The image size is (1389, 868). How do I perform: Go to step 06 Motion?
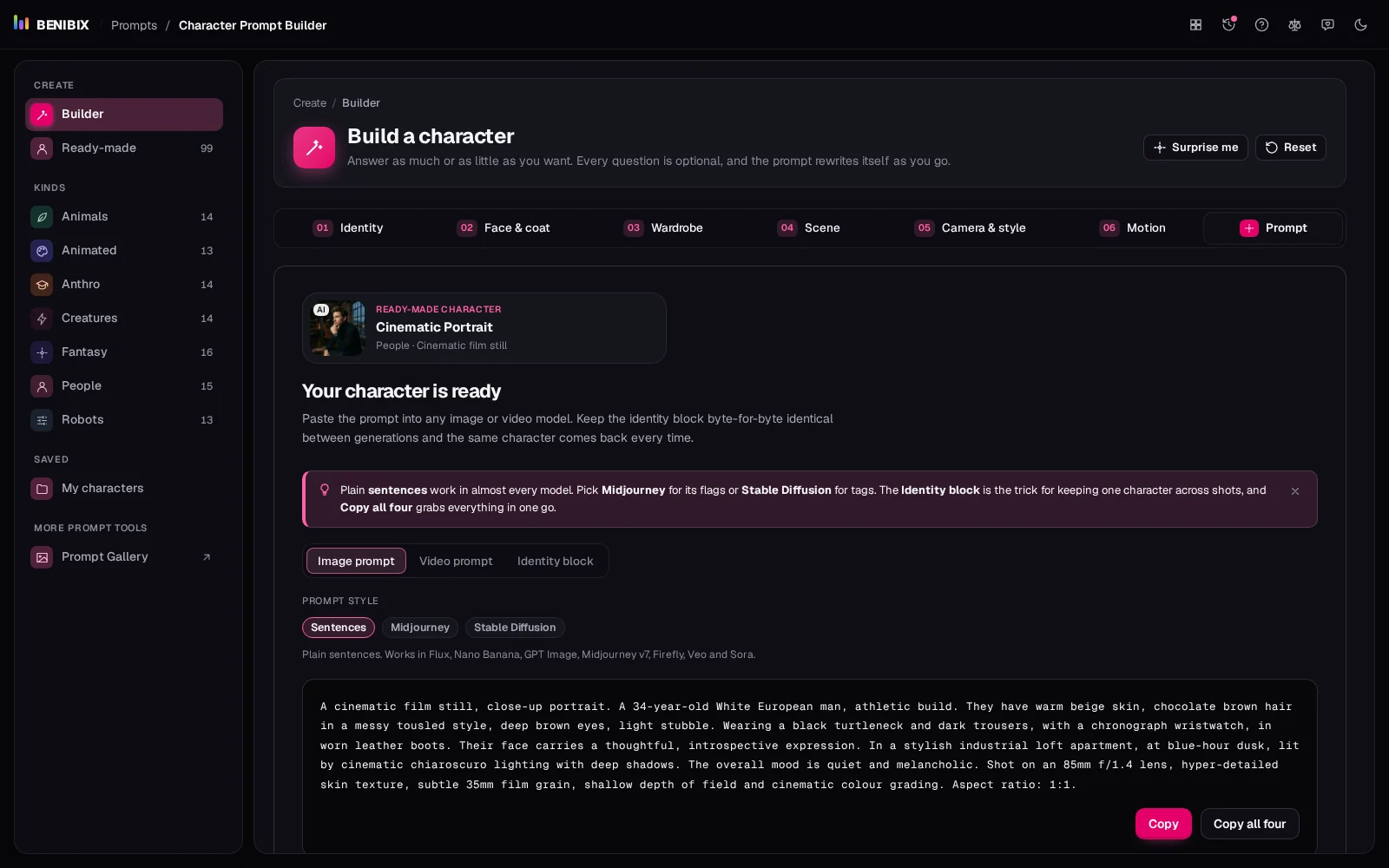click(x=1132, y=228)
